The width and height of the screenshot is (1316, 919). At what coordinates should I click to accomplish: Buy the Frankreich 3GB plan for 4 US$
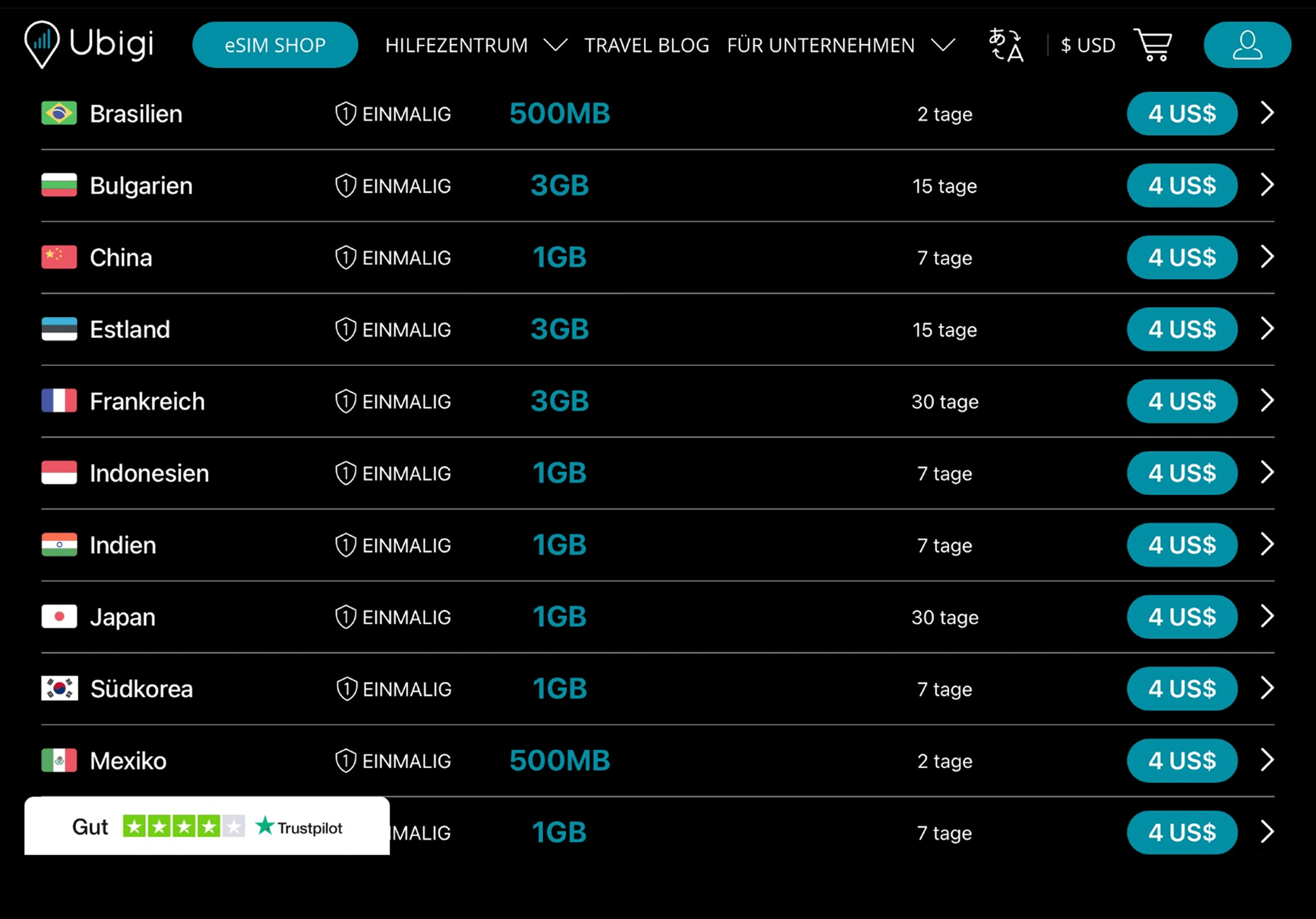tap(1182, 401)
